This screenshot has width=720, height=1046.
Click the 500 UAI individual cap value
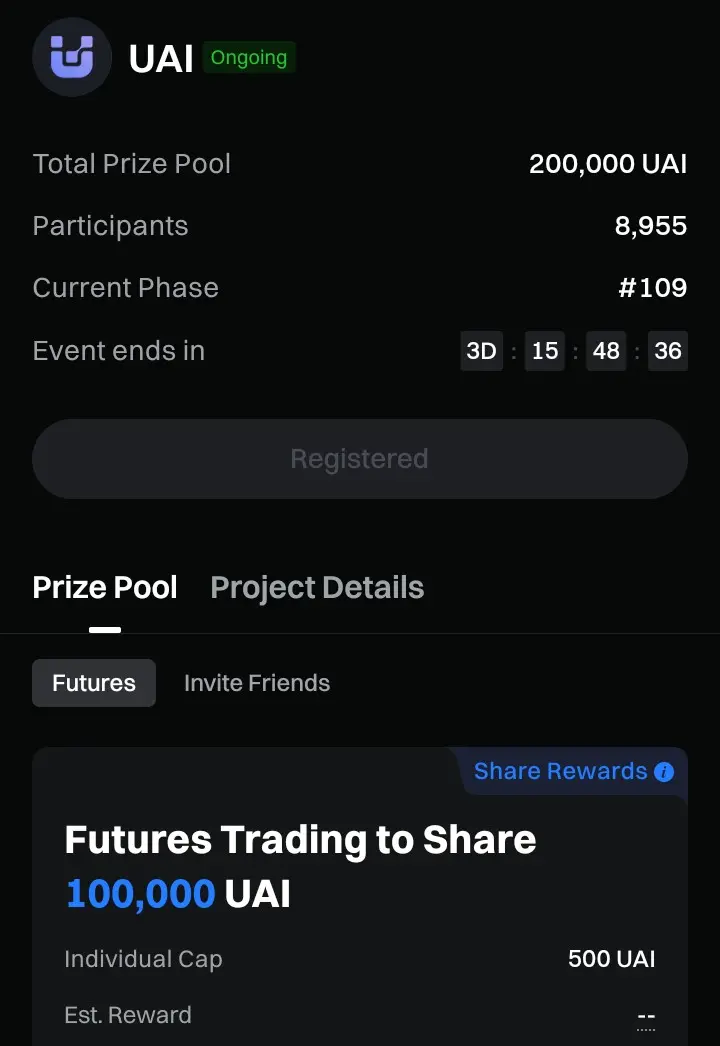[612, 959]
